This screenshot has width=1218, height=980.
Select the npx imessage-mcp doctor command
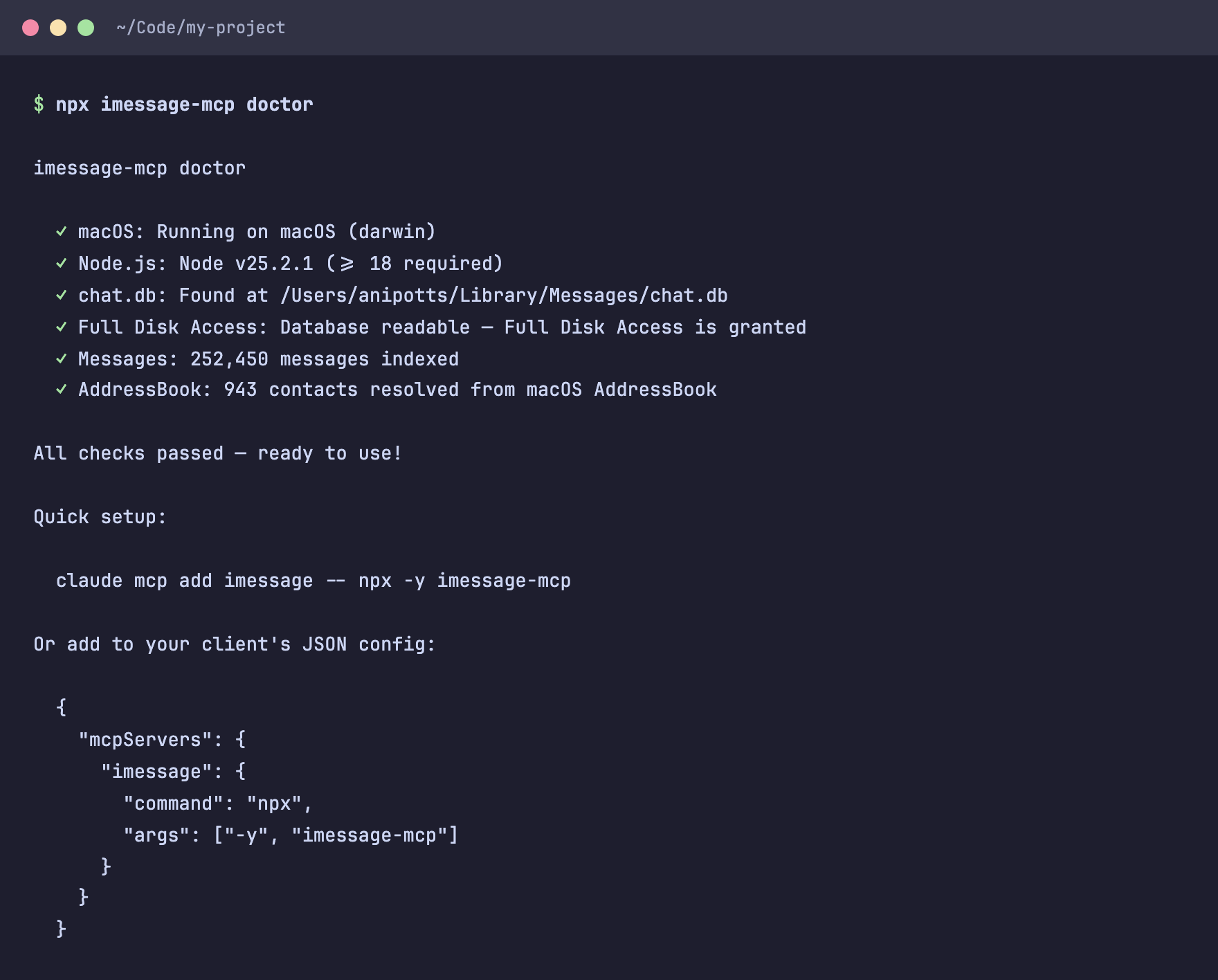(185, 104)
